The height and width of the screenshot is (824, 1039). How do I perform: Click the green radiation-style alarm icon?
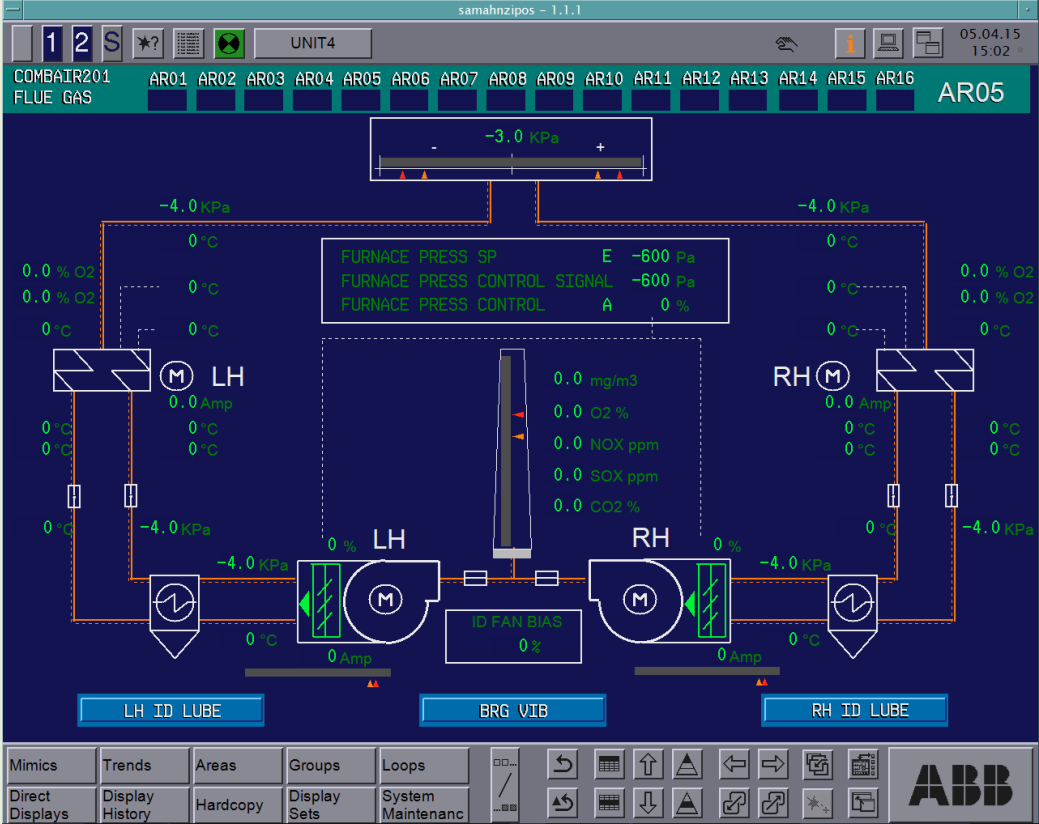click(230, 44)
